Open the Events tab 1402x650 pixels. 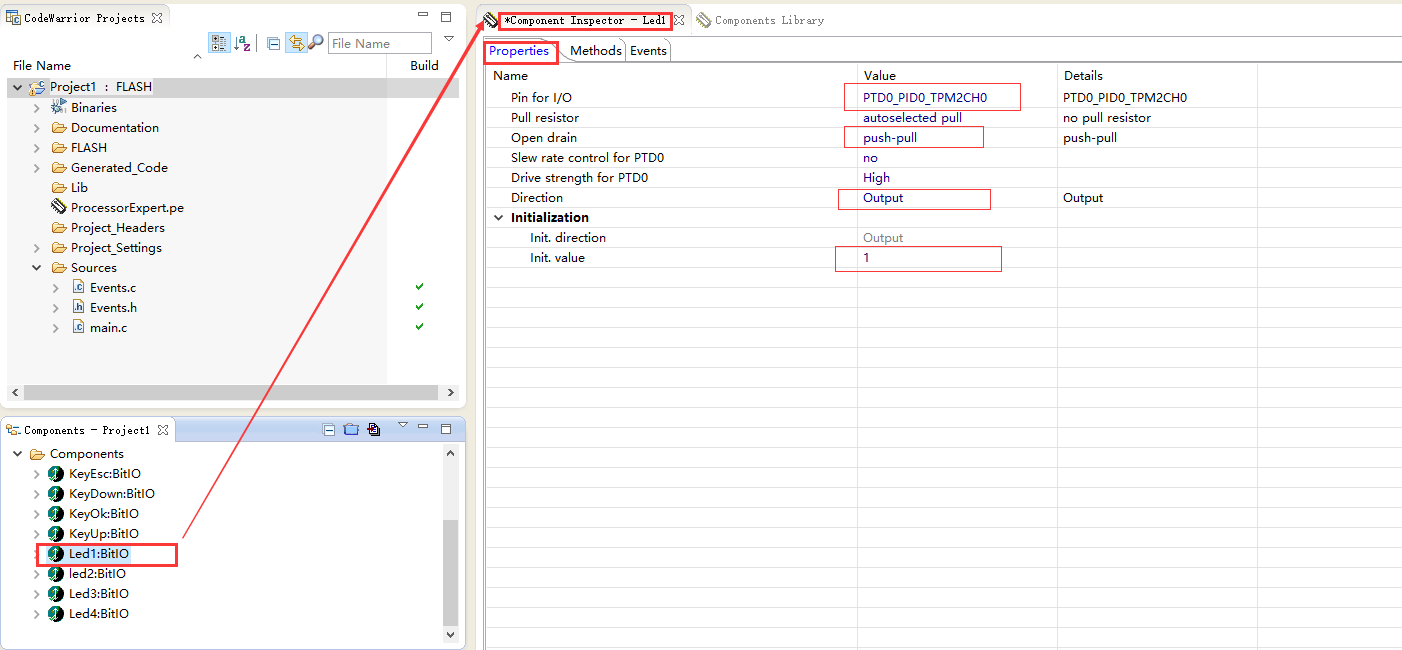[648, 51]
